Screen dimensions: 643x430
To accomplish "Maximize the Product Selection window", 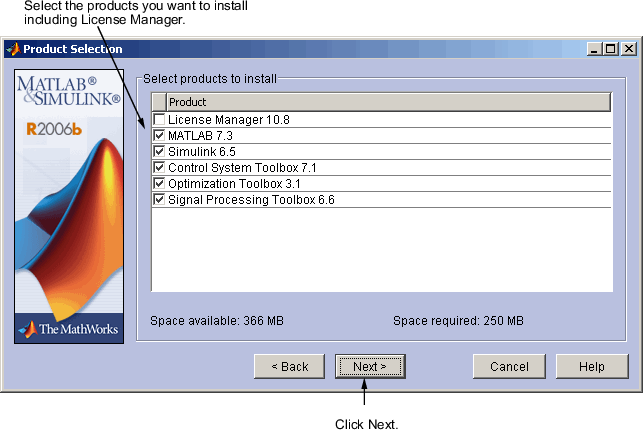I will [x=611, y=49].
